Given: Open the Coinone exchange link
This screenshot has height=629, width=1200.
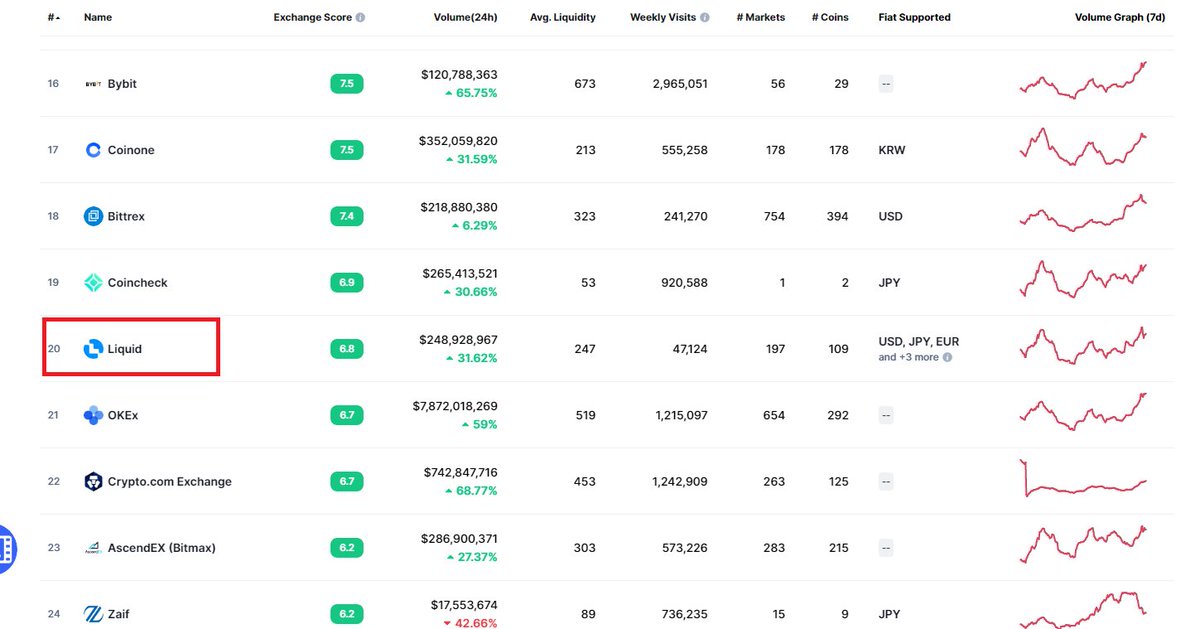Looking at the screenshot, I should point(131,150).
